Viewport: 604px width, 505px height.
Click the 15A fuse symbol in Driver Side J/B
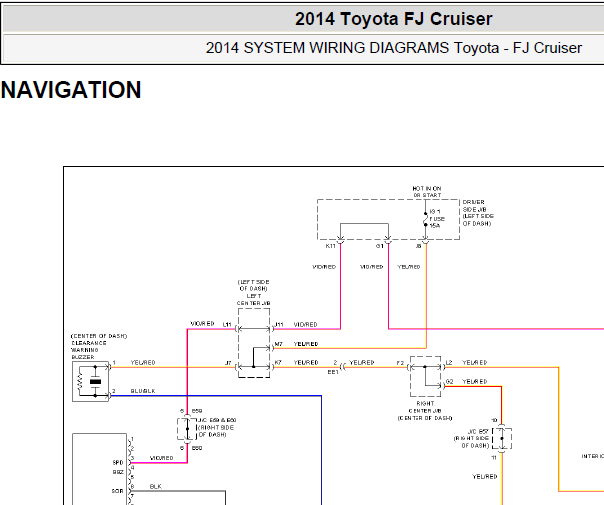426,219
